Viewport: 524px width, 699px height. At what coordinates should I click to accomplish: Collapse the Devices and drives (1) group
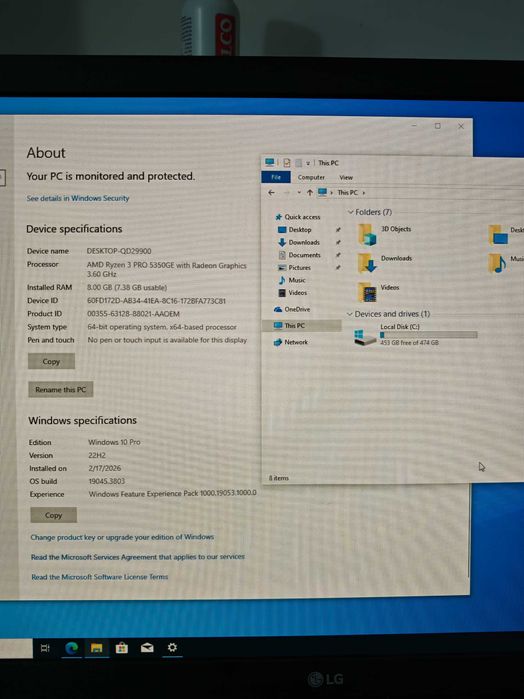coord(350,314)
